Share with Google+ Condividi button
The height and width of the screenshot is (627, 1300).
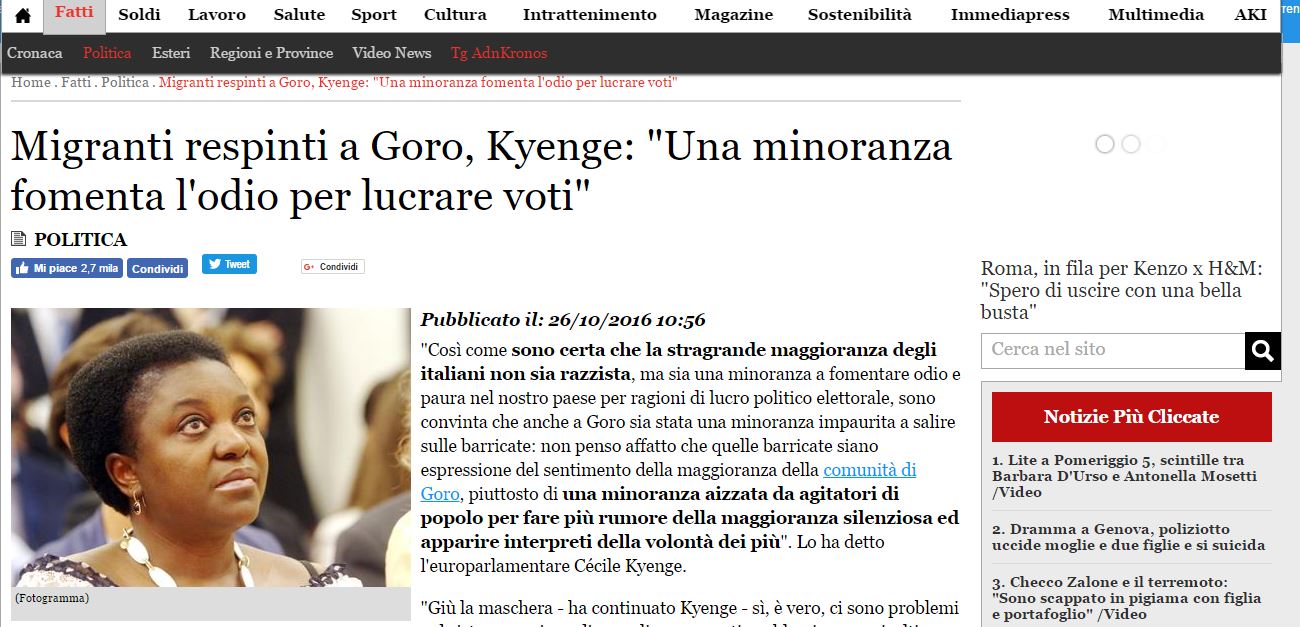click(x=333, y=267)
